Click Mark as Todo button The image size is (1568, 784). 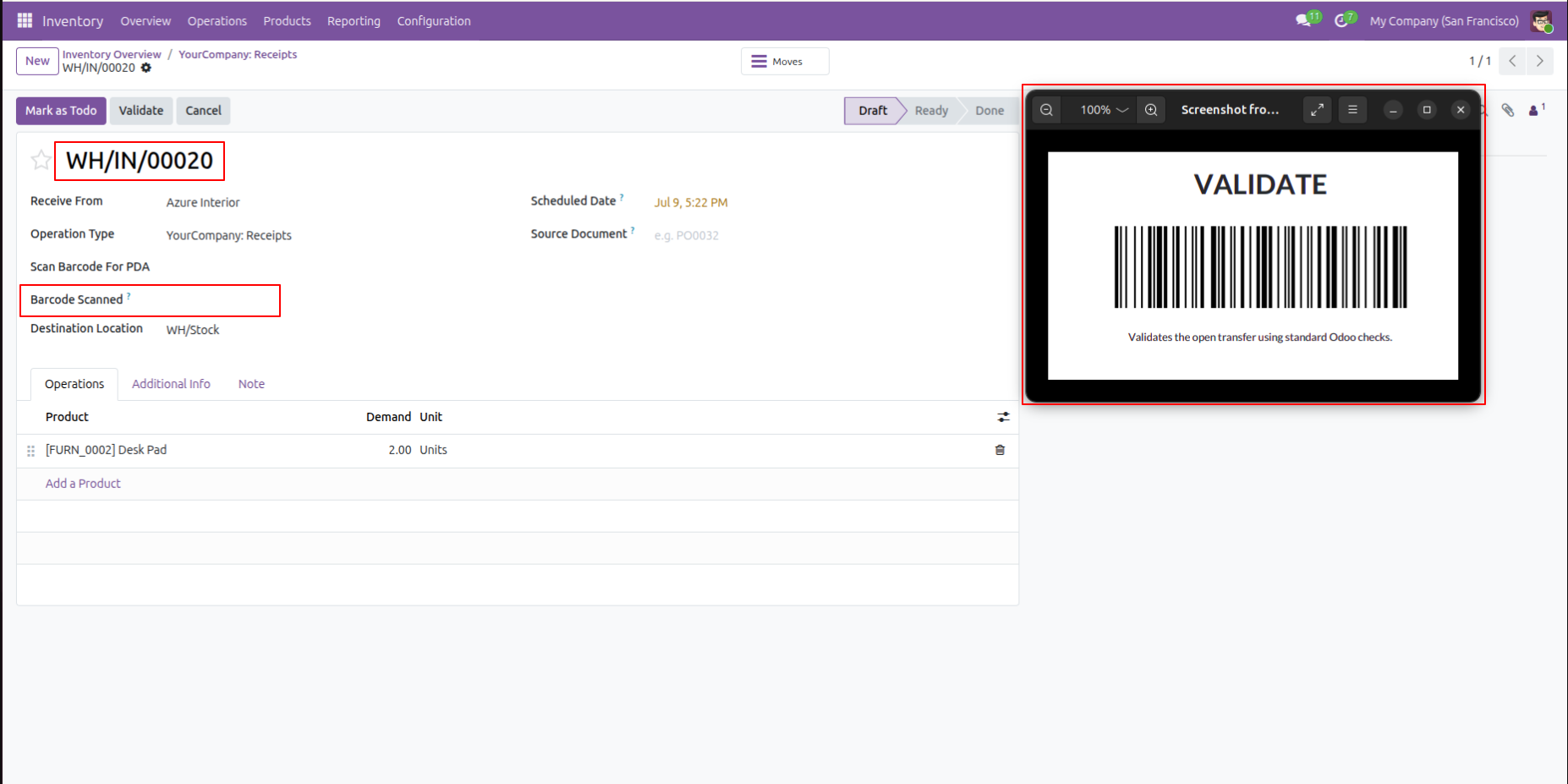61,111
